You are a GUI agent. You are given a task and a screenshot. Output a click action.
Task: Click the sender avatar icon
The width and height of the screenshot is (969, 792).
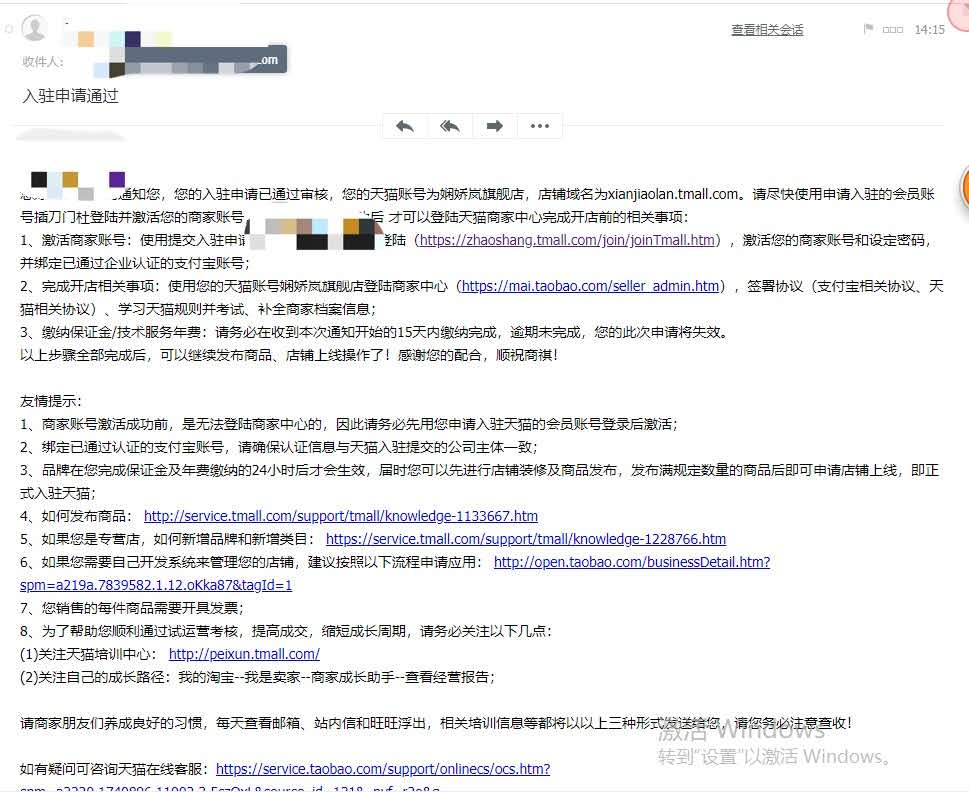[35, 28]
